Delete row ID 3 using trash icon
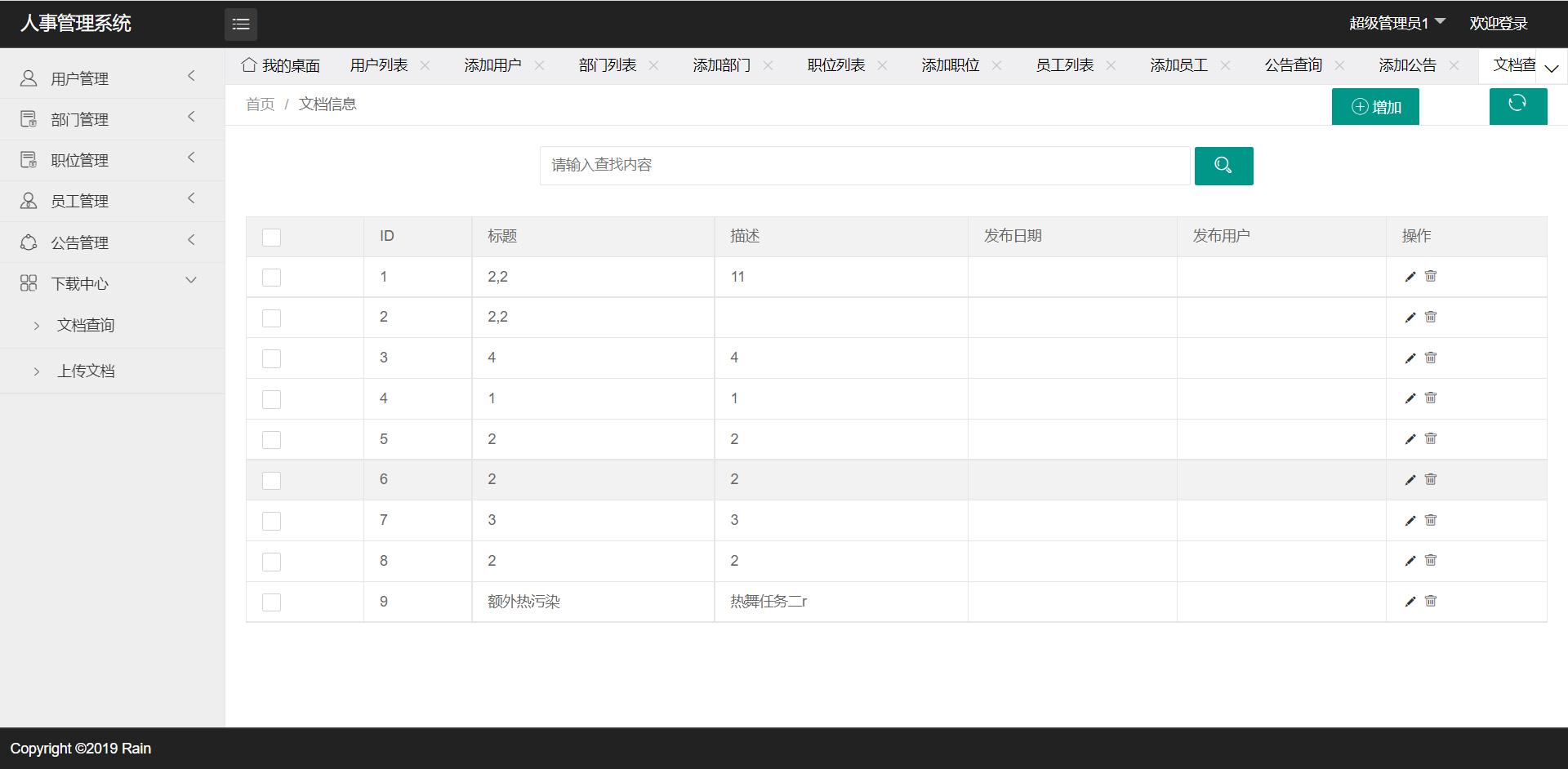 [x=1431, y=358]
